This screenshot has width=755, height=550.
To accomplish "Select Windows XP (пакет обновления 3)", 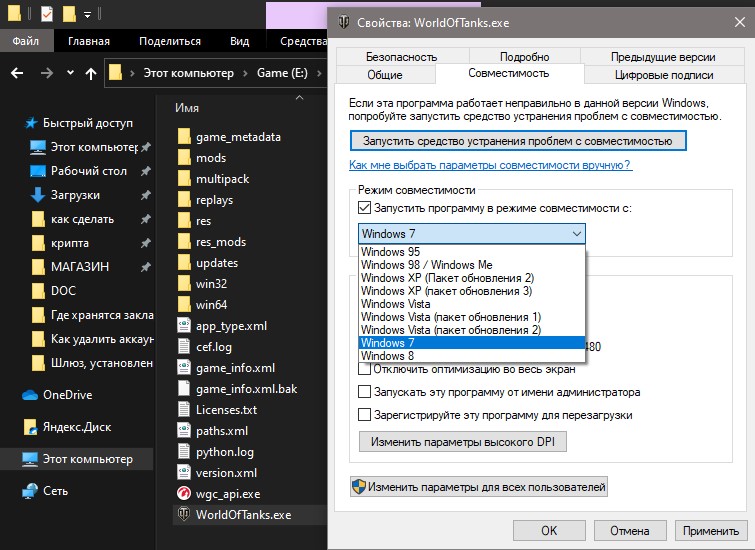I will click(472, 291).
